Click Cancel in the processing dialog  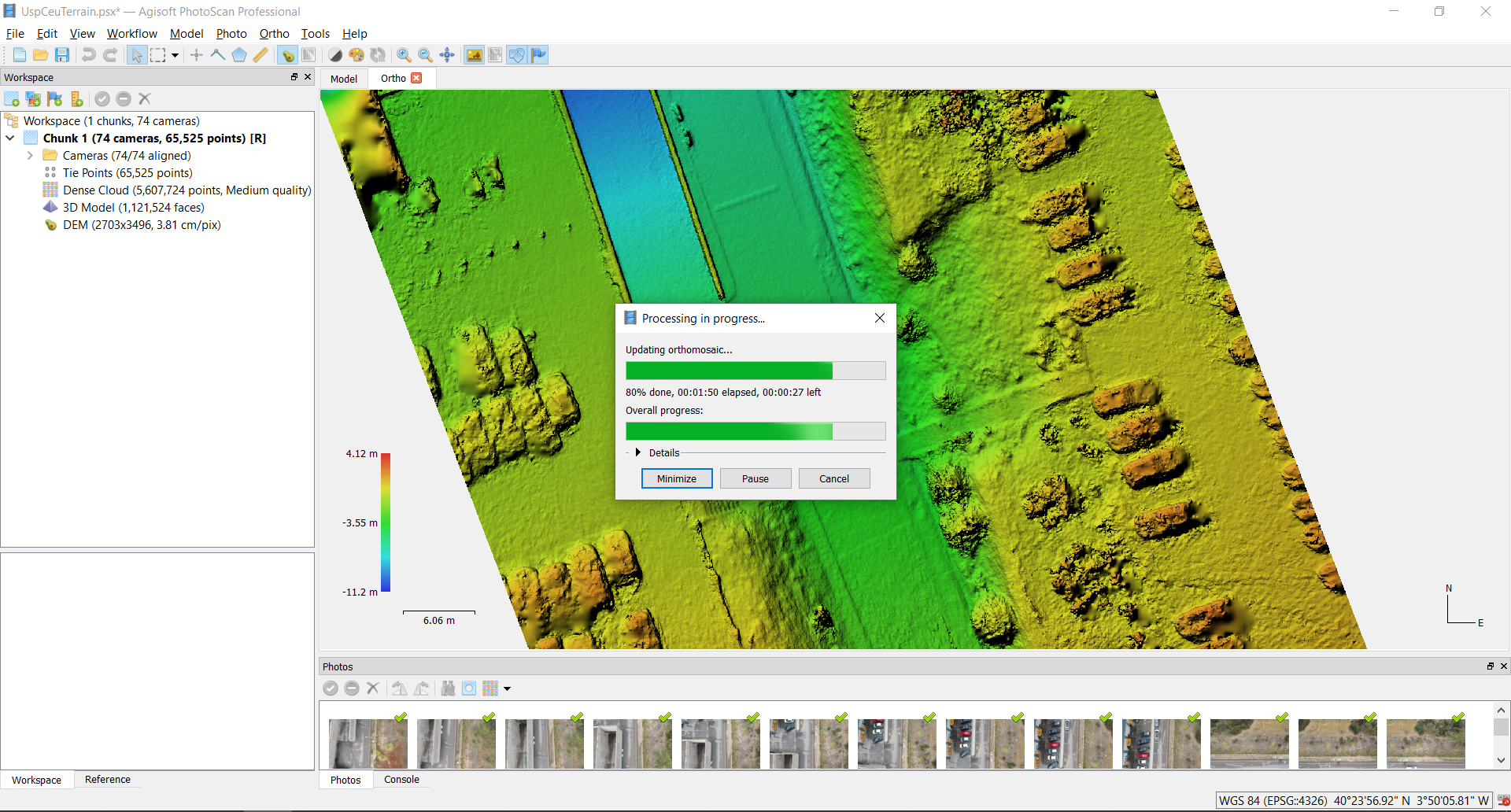point(833,478)
